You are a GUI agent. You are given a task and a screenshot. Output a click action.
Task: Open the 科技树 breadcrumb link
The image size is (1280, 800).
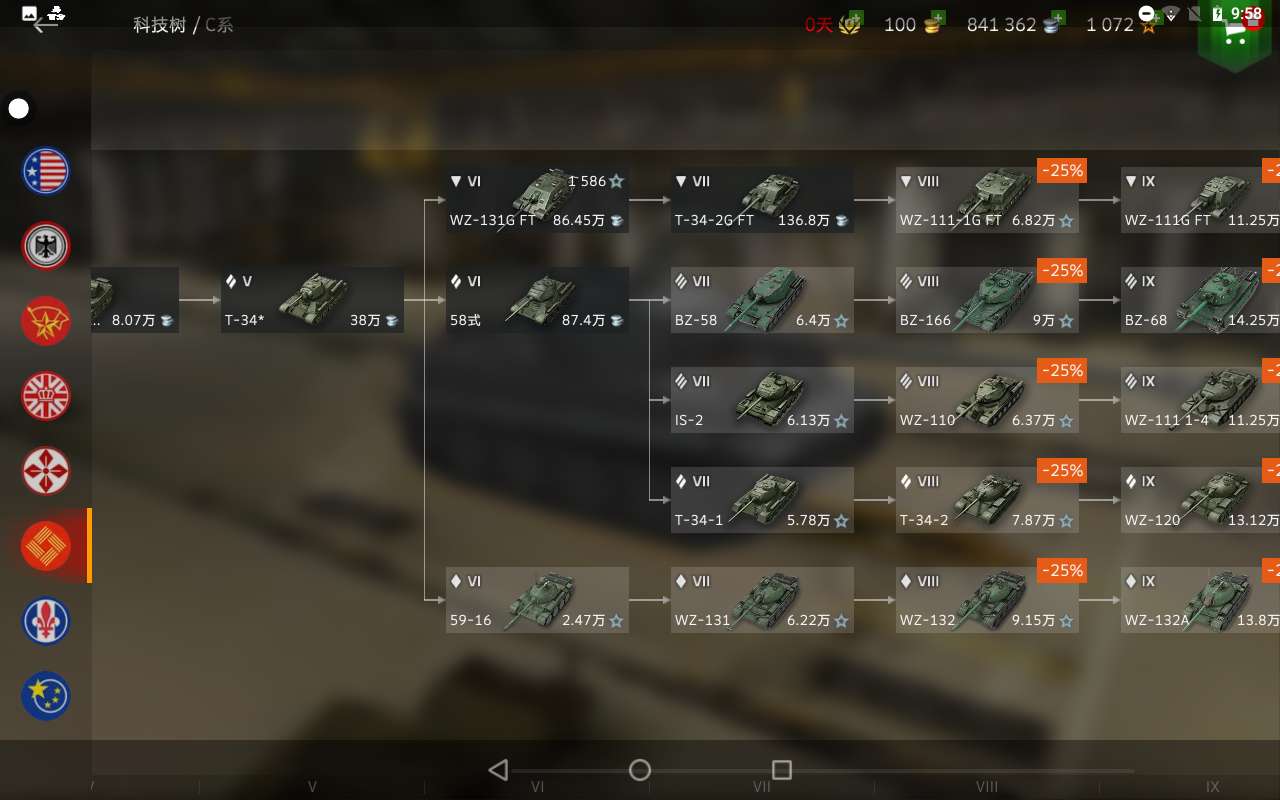click(x=160, y=25)
